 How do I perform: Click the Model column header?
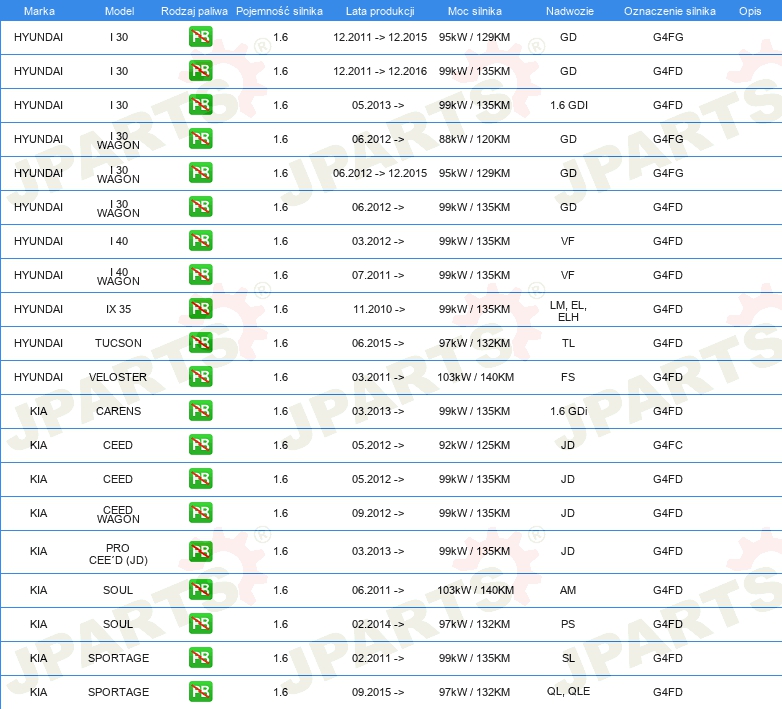pos(119,11)
